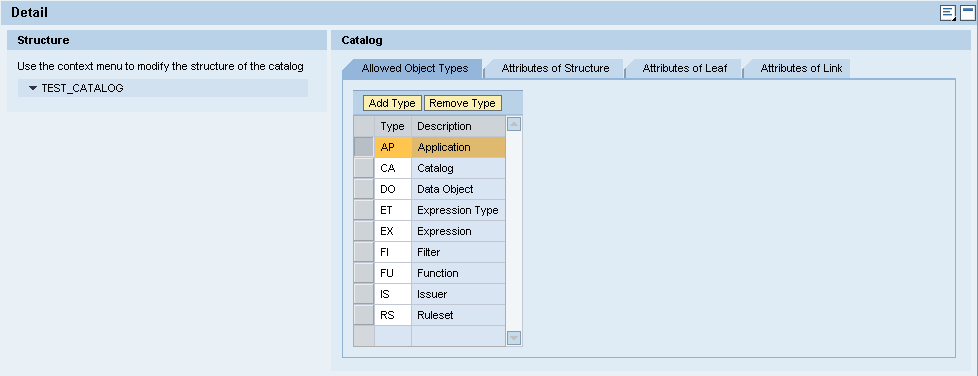
Task: Click the ET type cell
Action: (393, 210)
